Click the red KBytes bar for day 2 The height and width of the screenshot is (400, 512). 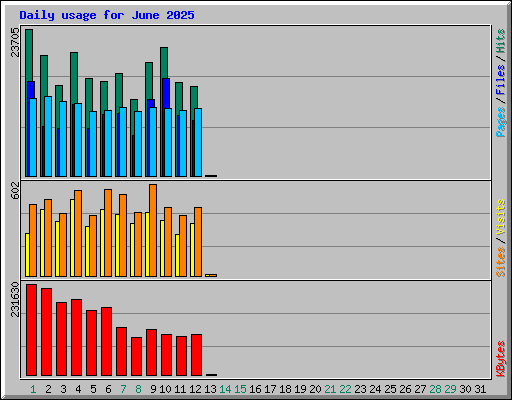(46, 332)
